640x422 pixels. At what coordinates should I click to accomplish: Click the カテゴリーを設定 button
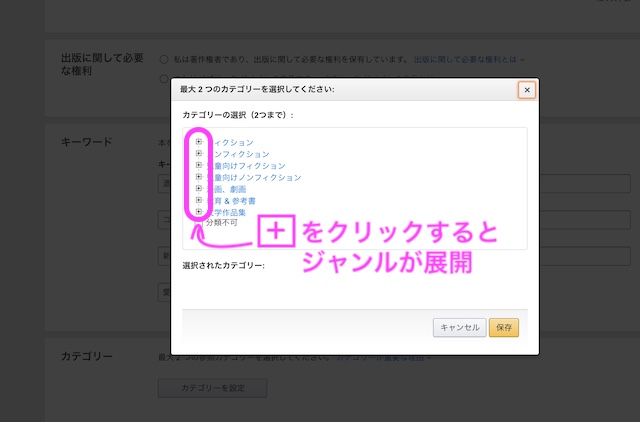212,388
